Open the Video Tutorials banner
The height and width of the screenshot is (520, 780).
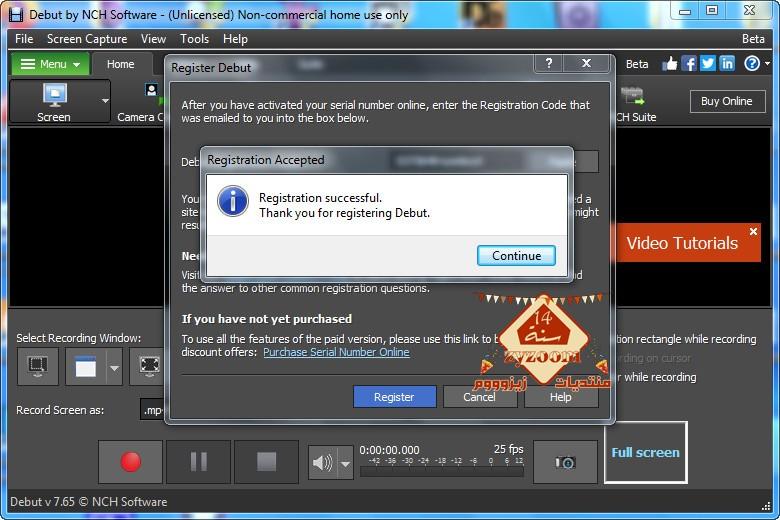682,243
